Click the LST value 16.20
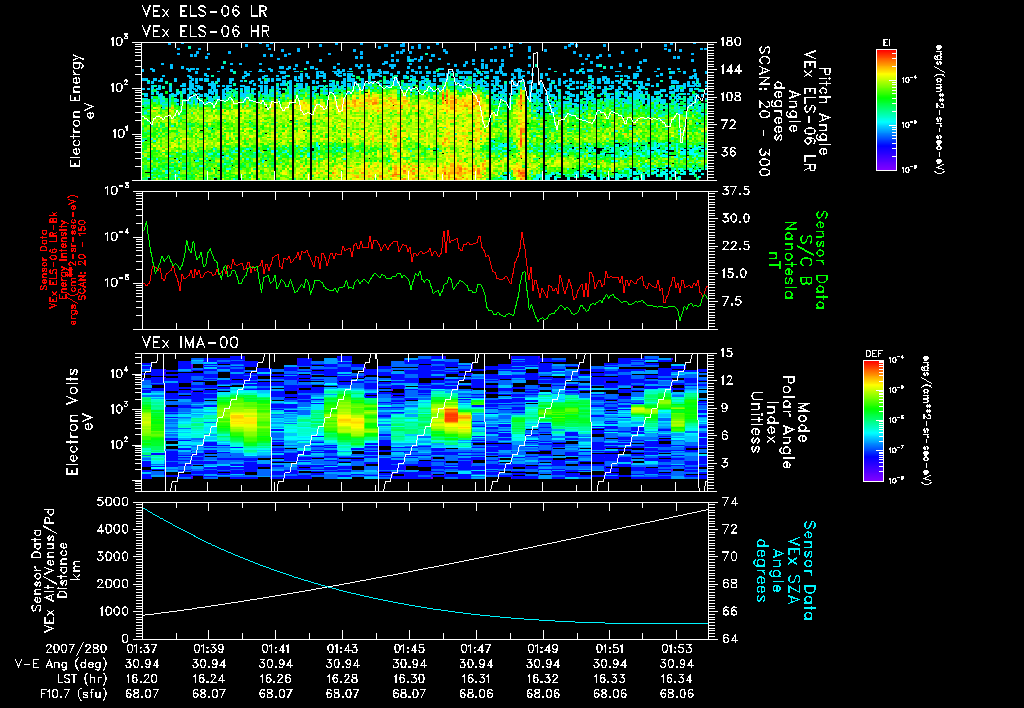This screenshot has width=1024, height=708. pyautogui.click(x=142, y=679)
